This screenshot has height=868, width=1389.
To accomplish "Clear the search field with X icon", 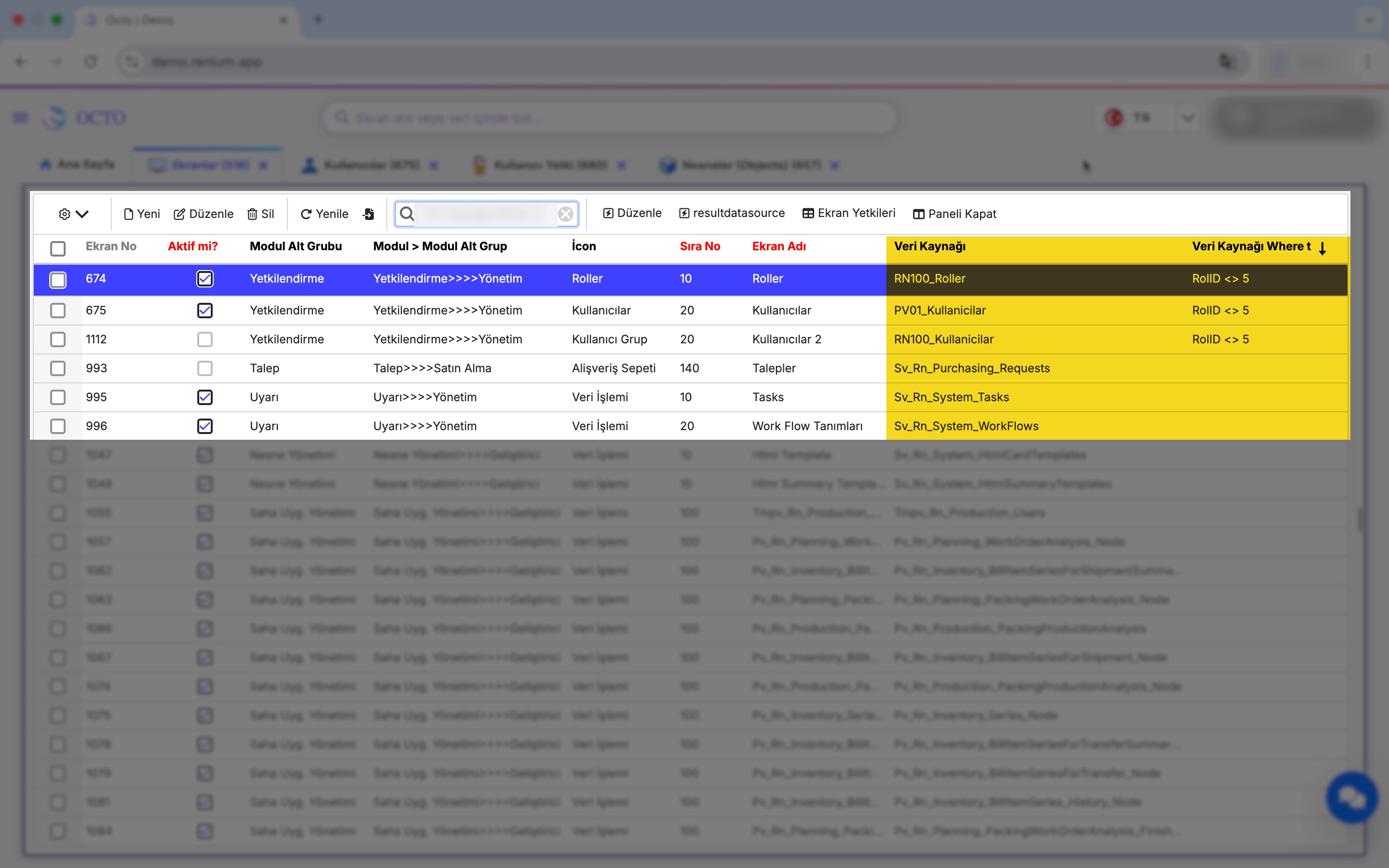I will [565, 214].
